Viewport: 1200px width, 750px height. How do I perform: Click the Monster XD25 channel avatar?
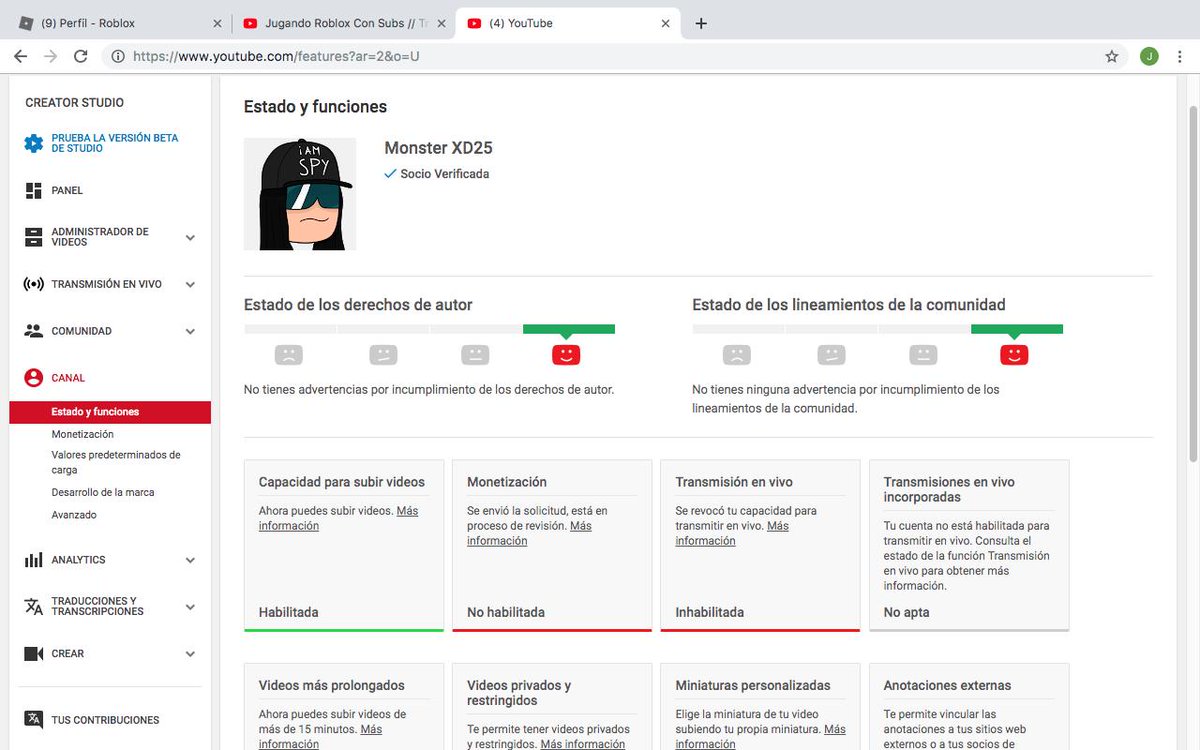300,194
